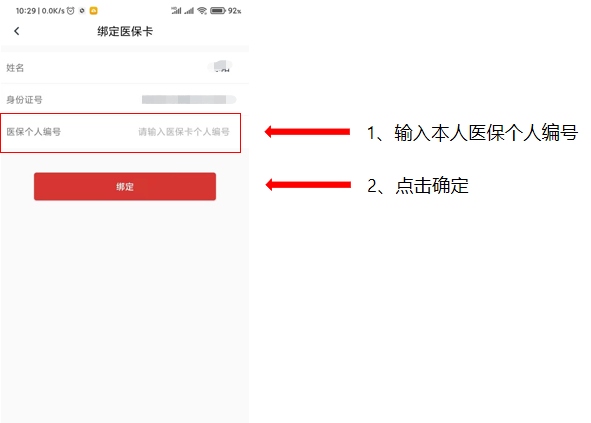This screenshot has height=423, width=591.
Task: Click the 姓名 label
Action: coord(15,68)
